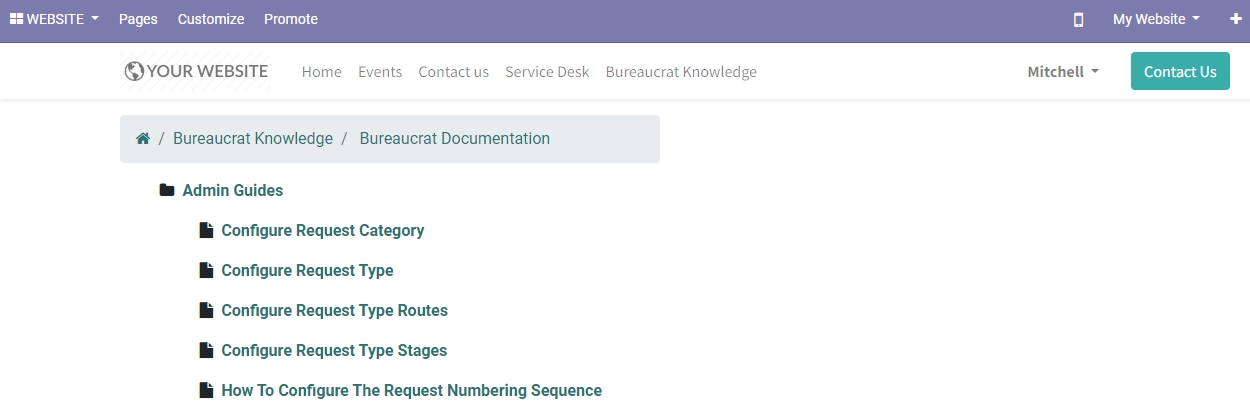
Task: Click the plus icon for new content
Action: pyautogui.click(x=1236, y=19)
